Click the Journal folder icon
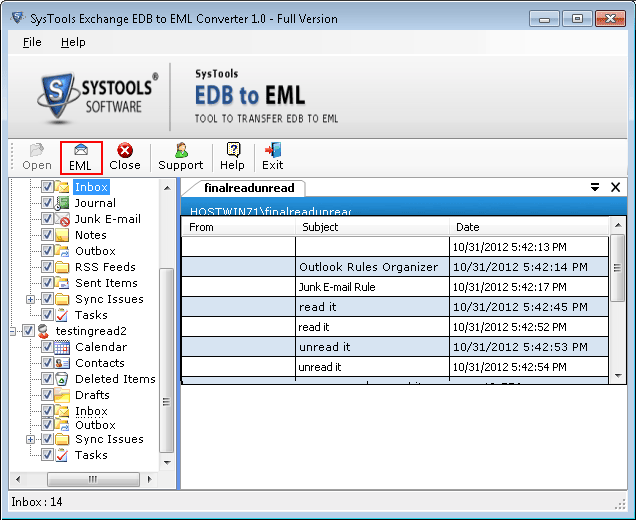Screen dimensions: 636x520 point(62,203)
